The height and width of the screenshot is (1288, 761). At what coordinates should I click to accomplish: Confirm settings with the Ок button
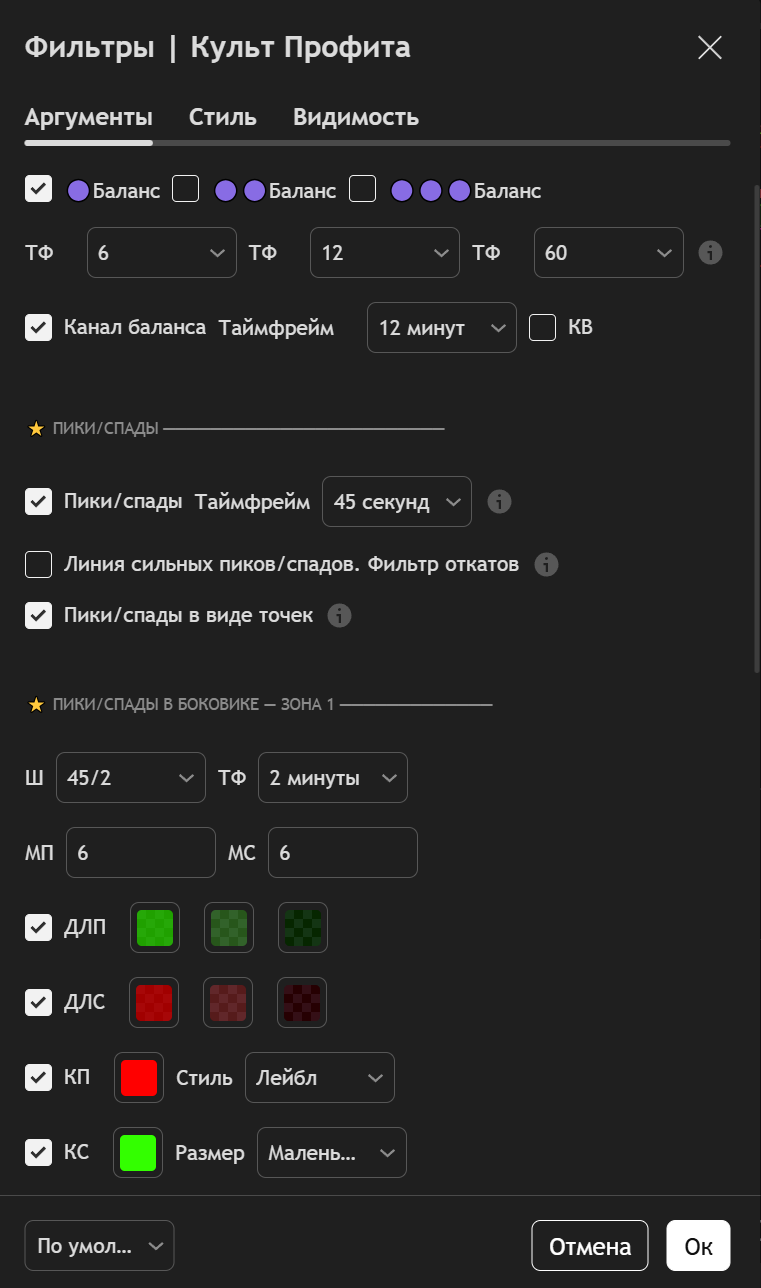pos(698,1246)
